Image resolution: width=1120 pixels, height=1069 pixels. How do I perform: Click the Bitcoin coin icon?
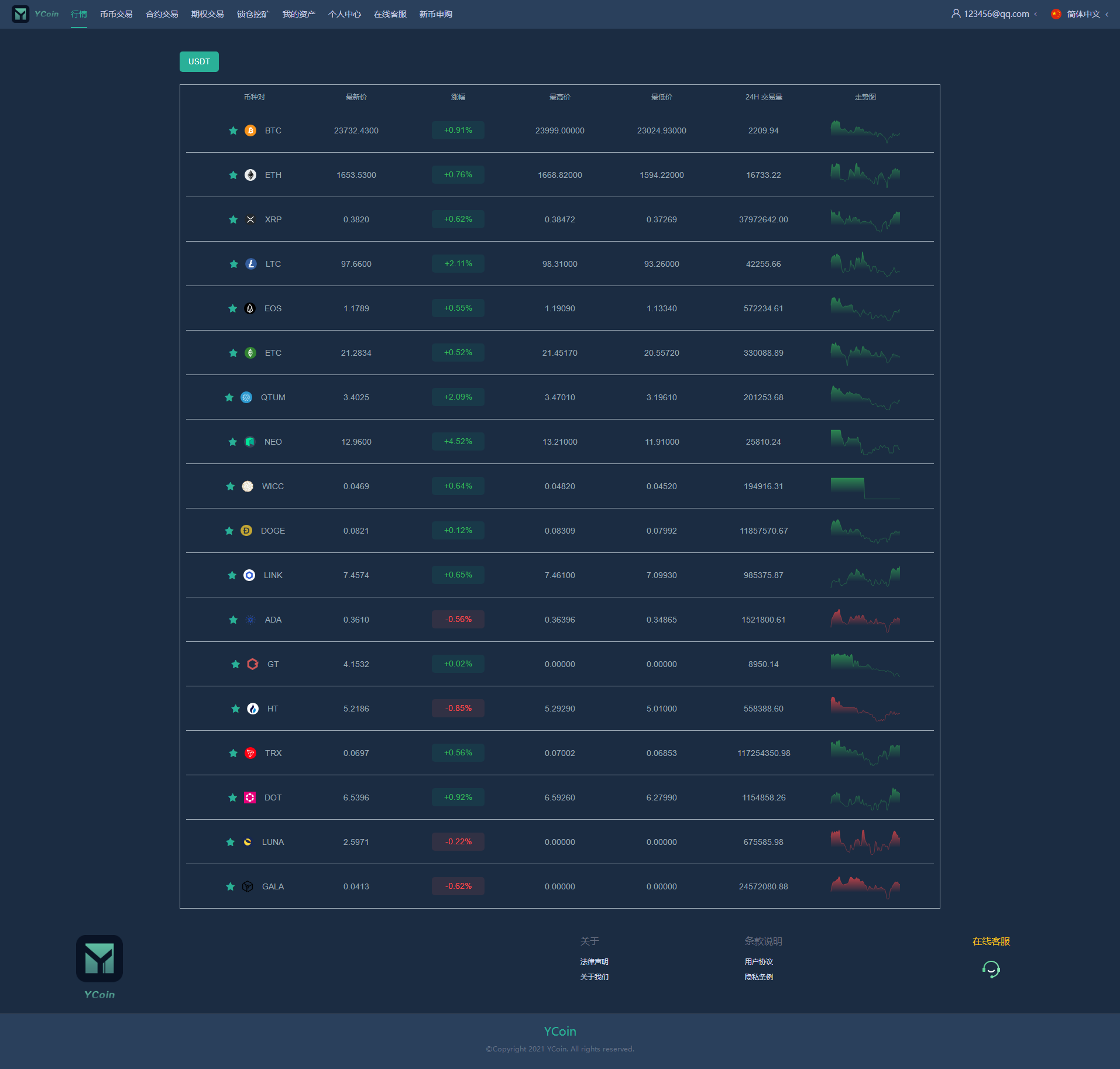coord(250,130)
